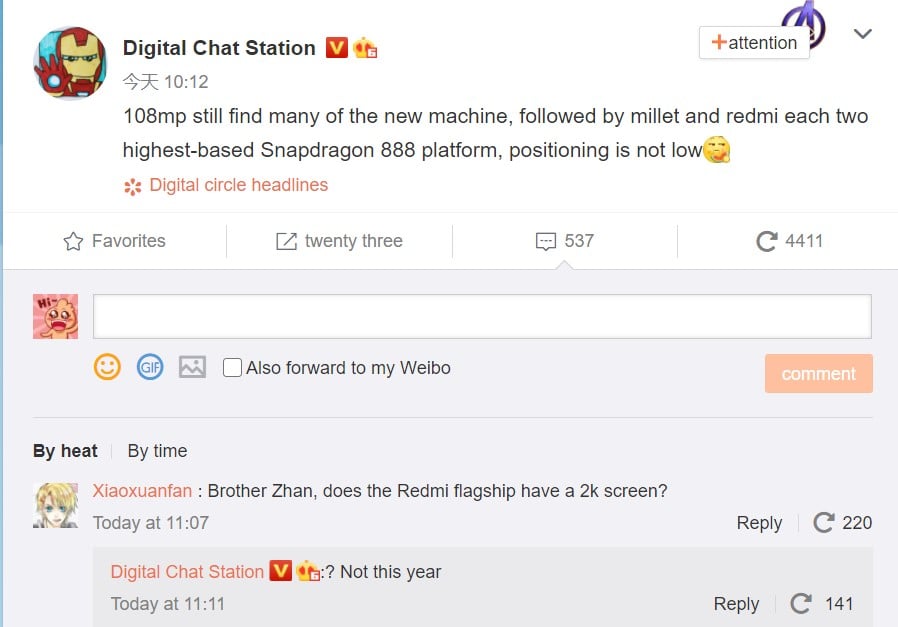Viewport: 898px width, 627px height.
Task: Follow with the +attention button
Action: 754,42
